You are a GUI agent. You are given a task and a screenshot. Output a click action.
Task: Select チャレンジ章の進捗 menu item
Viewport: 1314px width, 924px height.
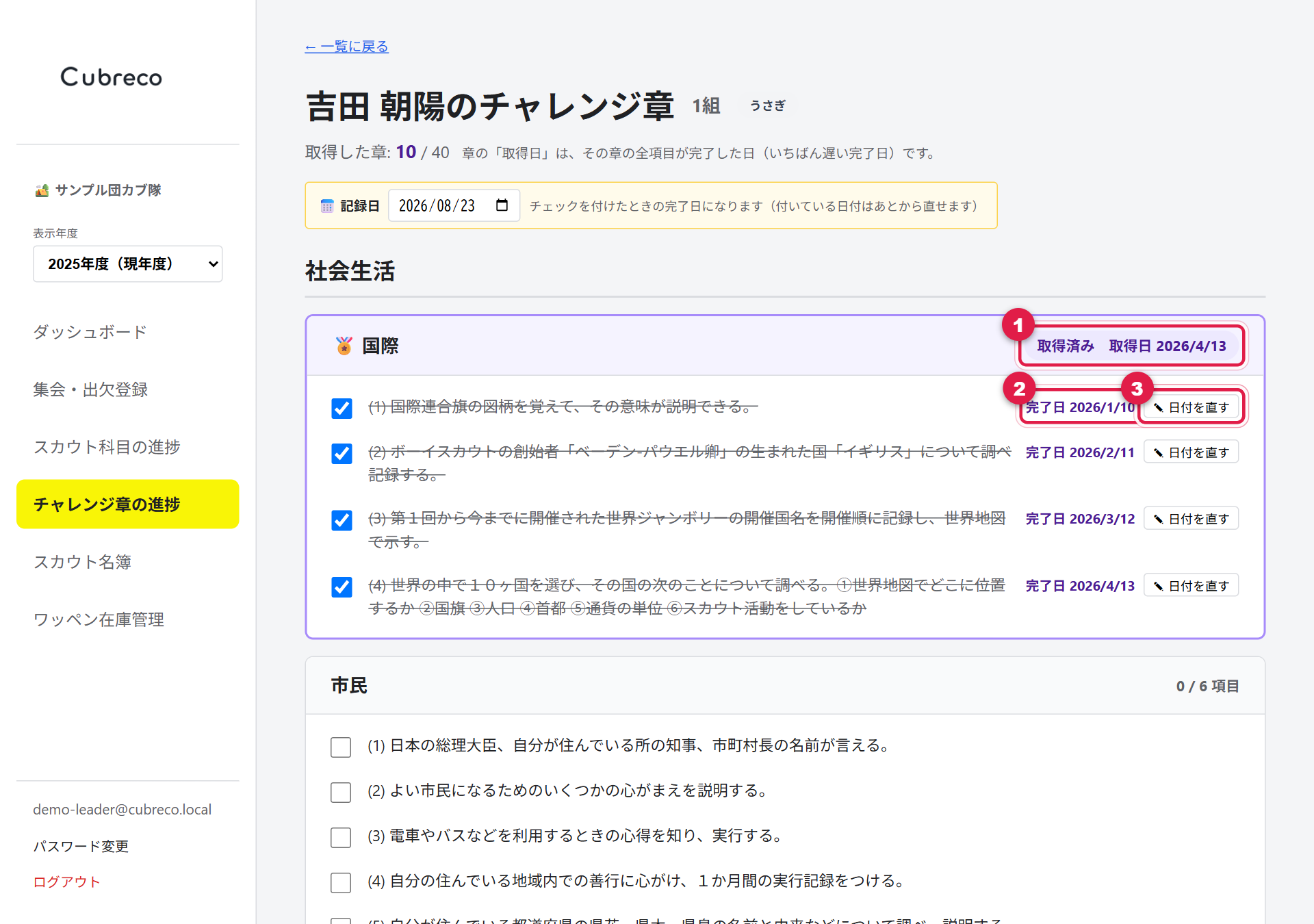point(128,504)
